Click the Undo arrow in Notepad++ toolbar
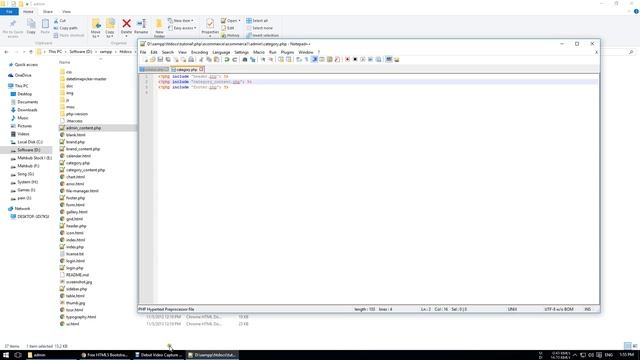The image size is (640, 360). click(x=227, y=60)
